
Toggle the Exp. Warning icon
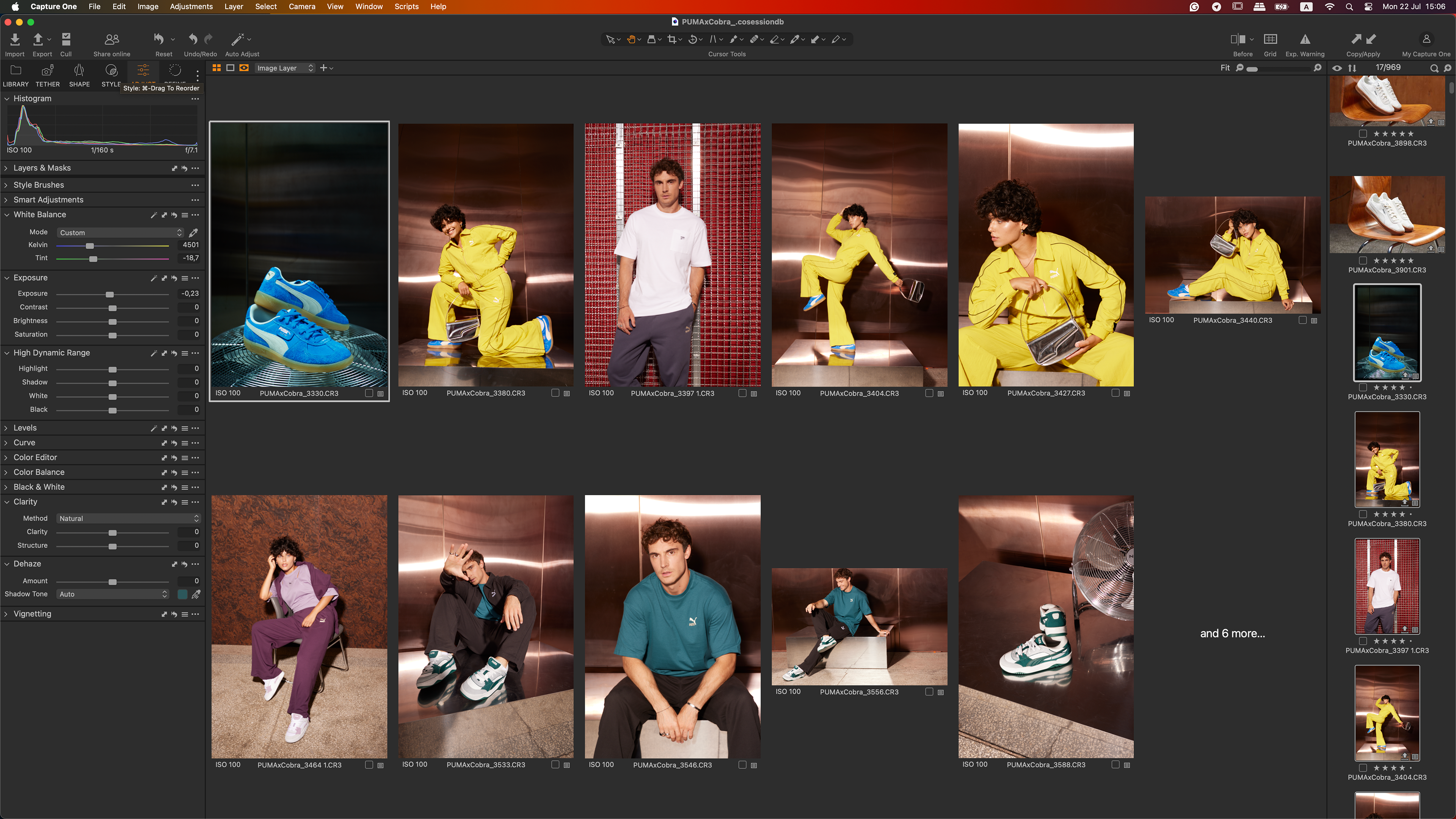[x=1304, y=39]
